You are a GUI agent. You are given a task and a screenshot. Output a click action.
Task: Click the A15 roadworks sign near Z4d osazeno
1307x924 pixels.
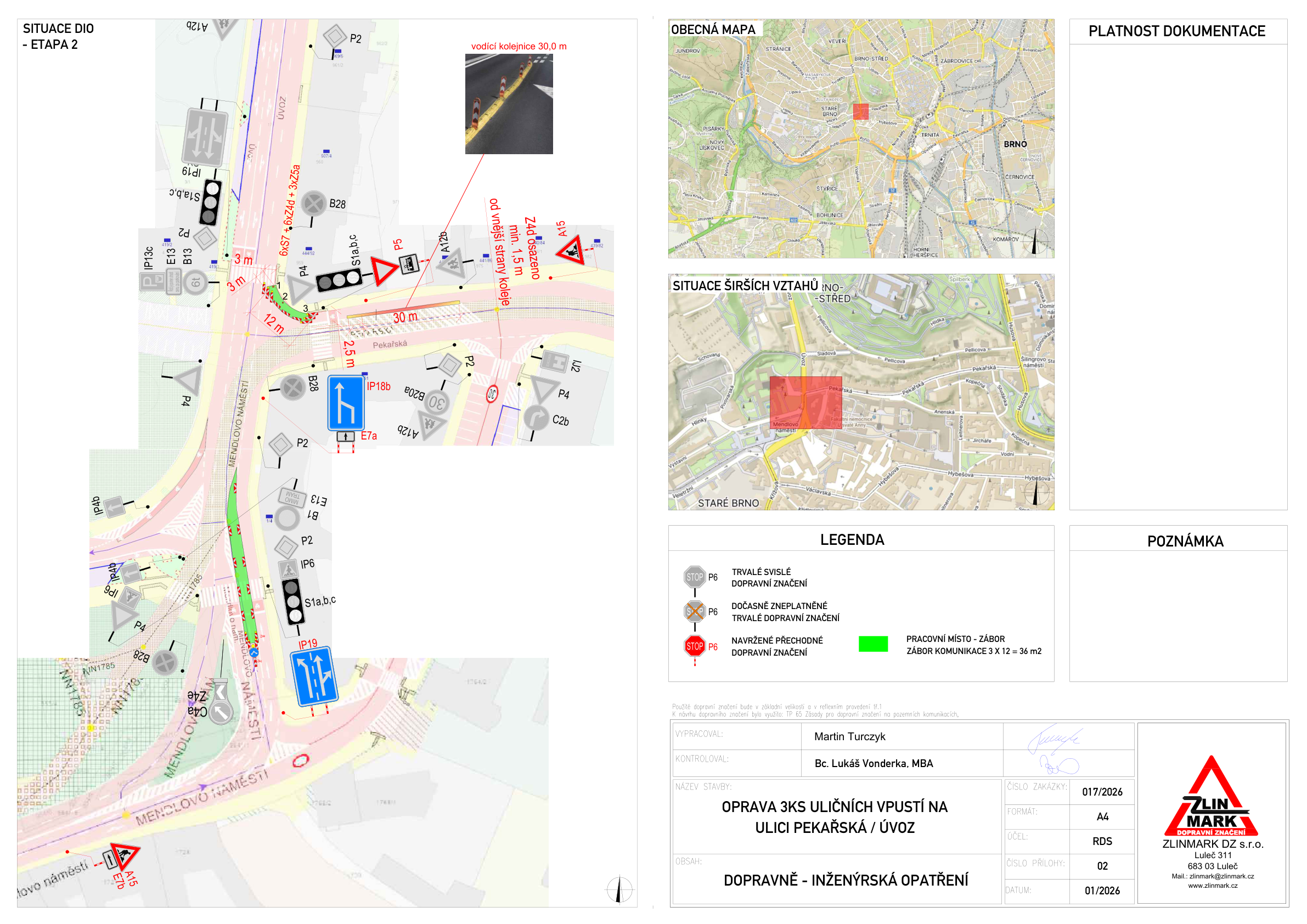coord(572,250)
